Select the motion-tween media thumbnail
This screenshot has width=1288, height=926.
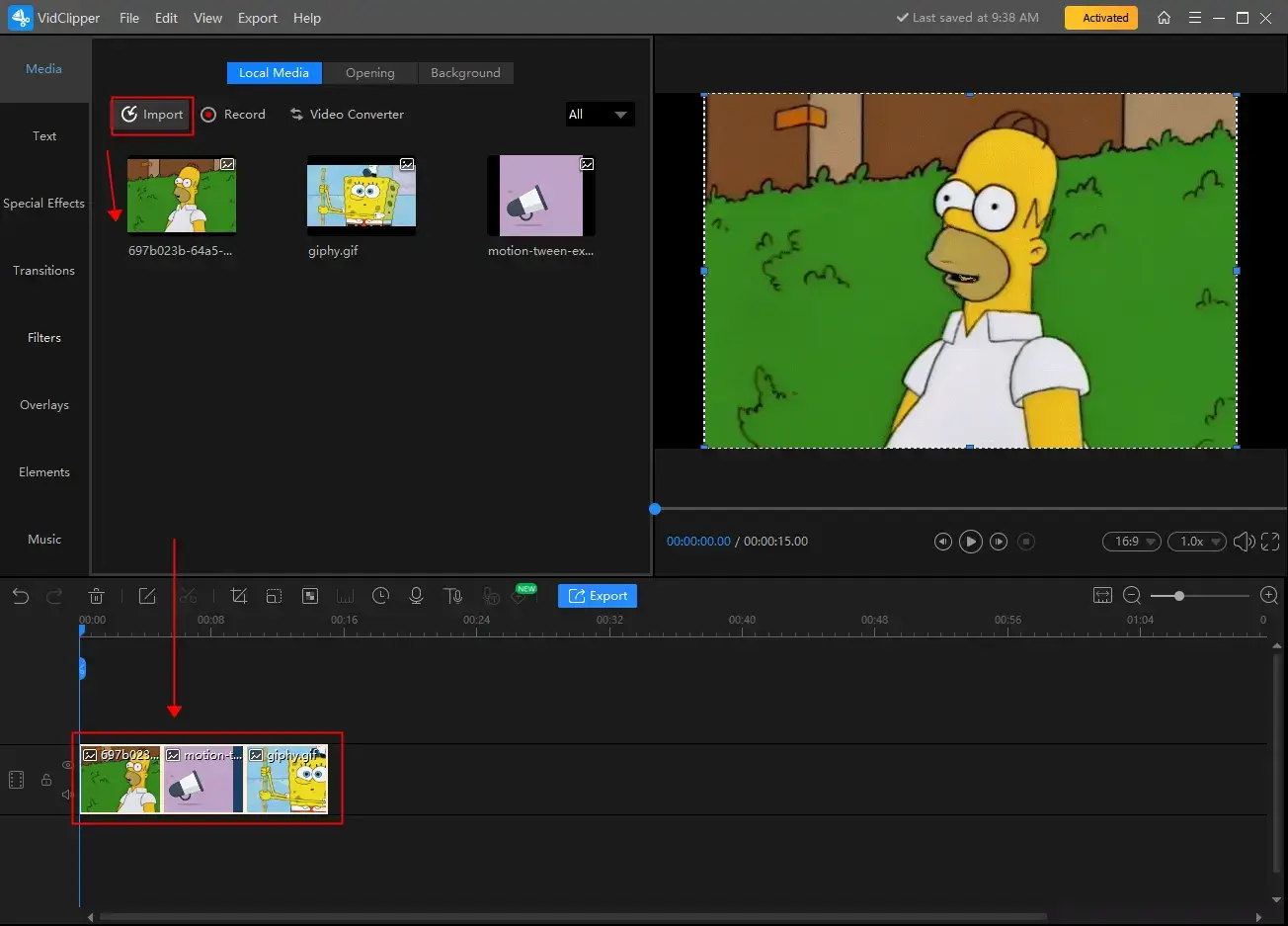click(541, 196)
